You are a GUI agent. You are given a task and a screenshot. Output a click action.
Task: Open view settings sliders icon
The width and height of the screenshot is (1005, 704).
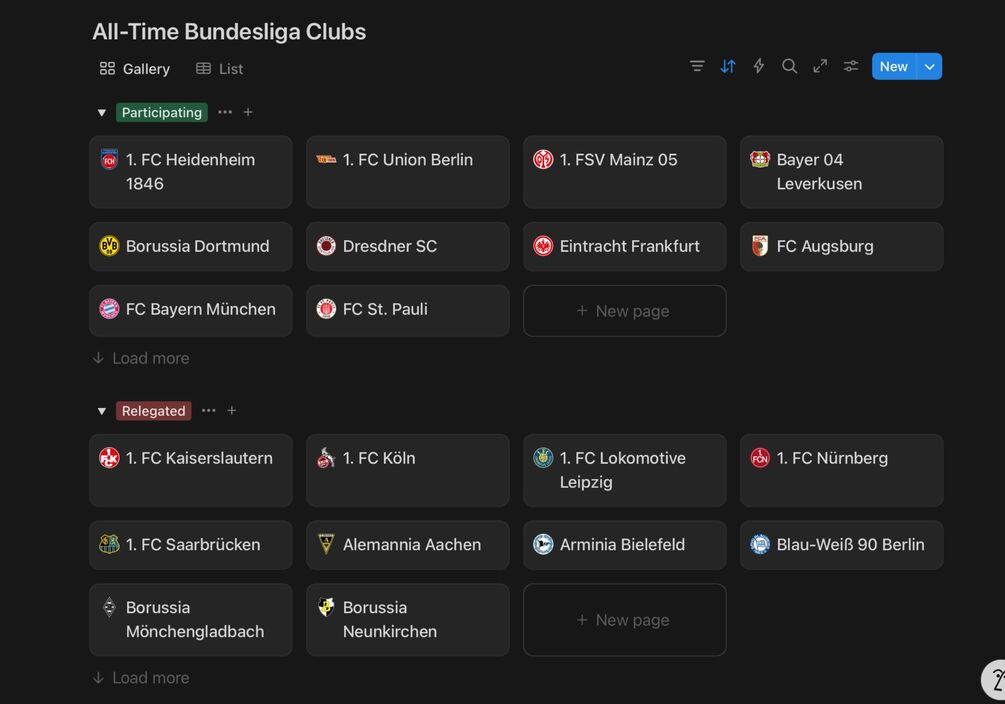(x=851, y=66)
